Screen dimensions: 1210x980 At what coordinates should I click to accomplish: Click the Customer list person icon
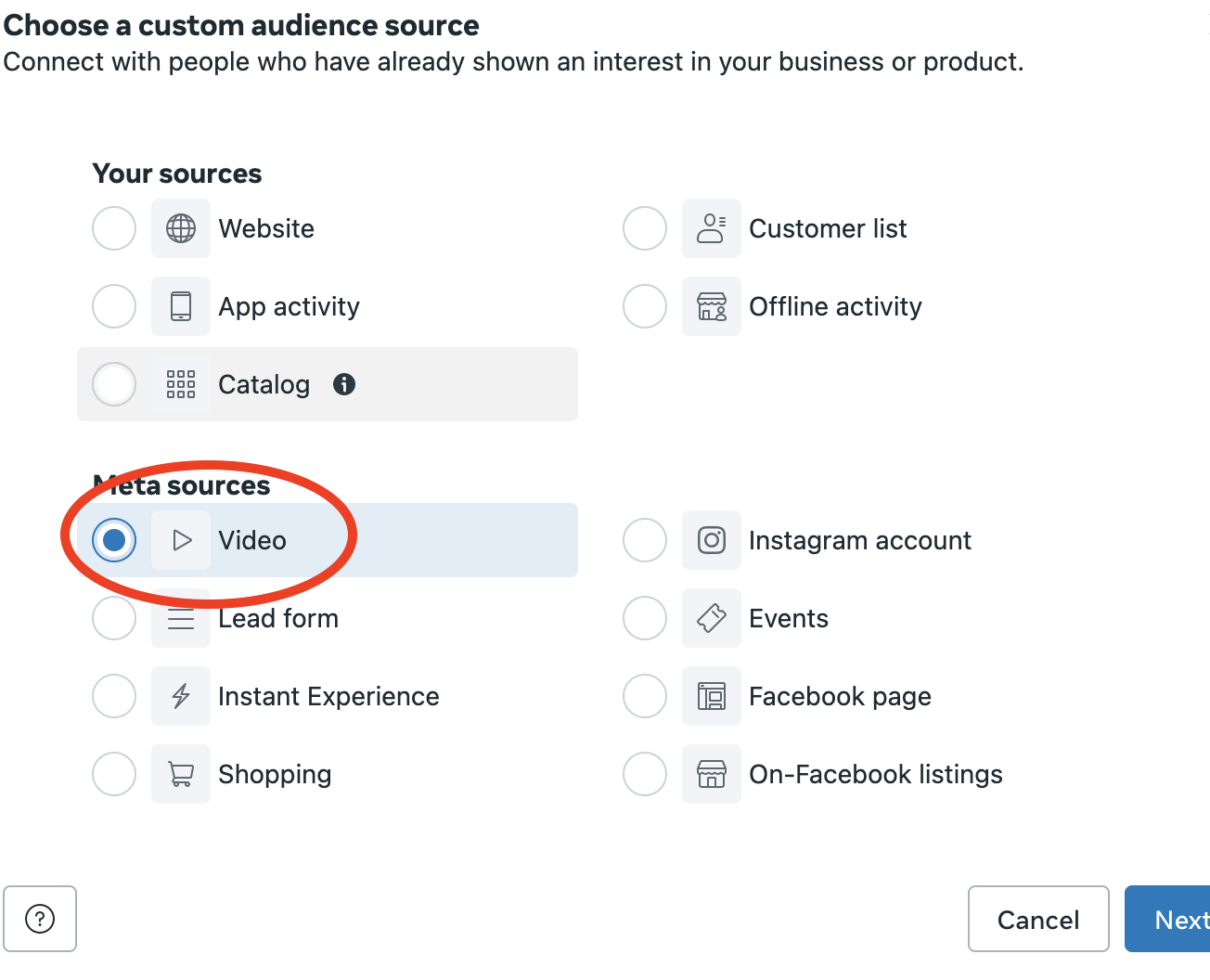[711, 228]
